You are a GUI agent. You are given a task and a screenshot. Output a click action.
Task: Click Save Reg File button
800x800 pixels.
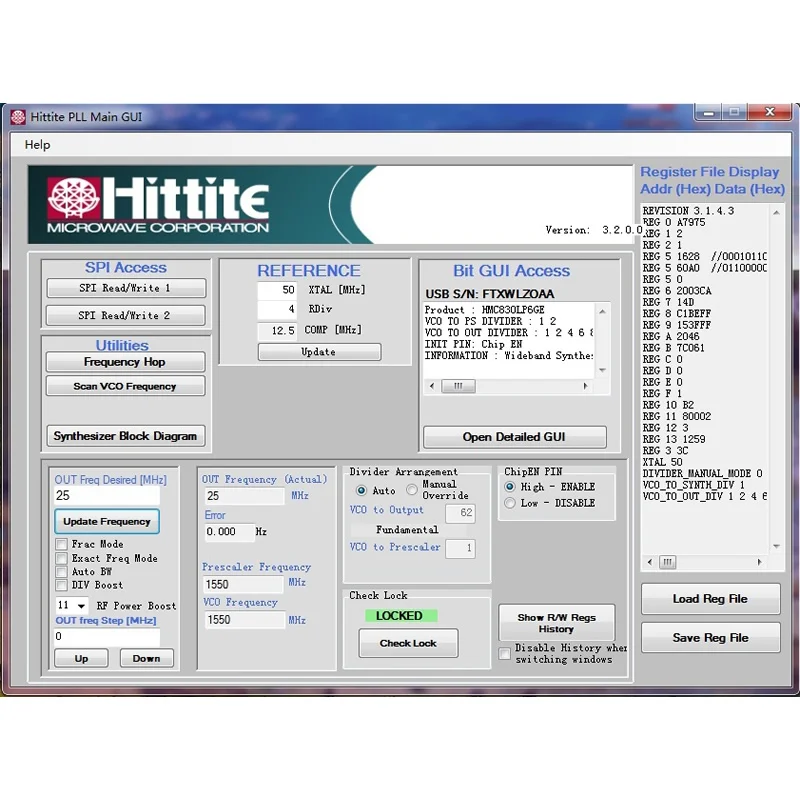click(710, 638)
